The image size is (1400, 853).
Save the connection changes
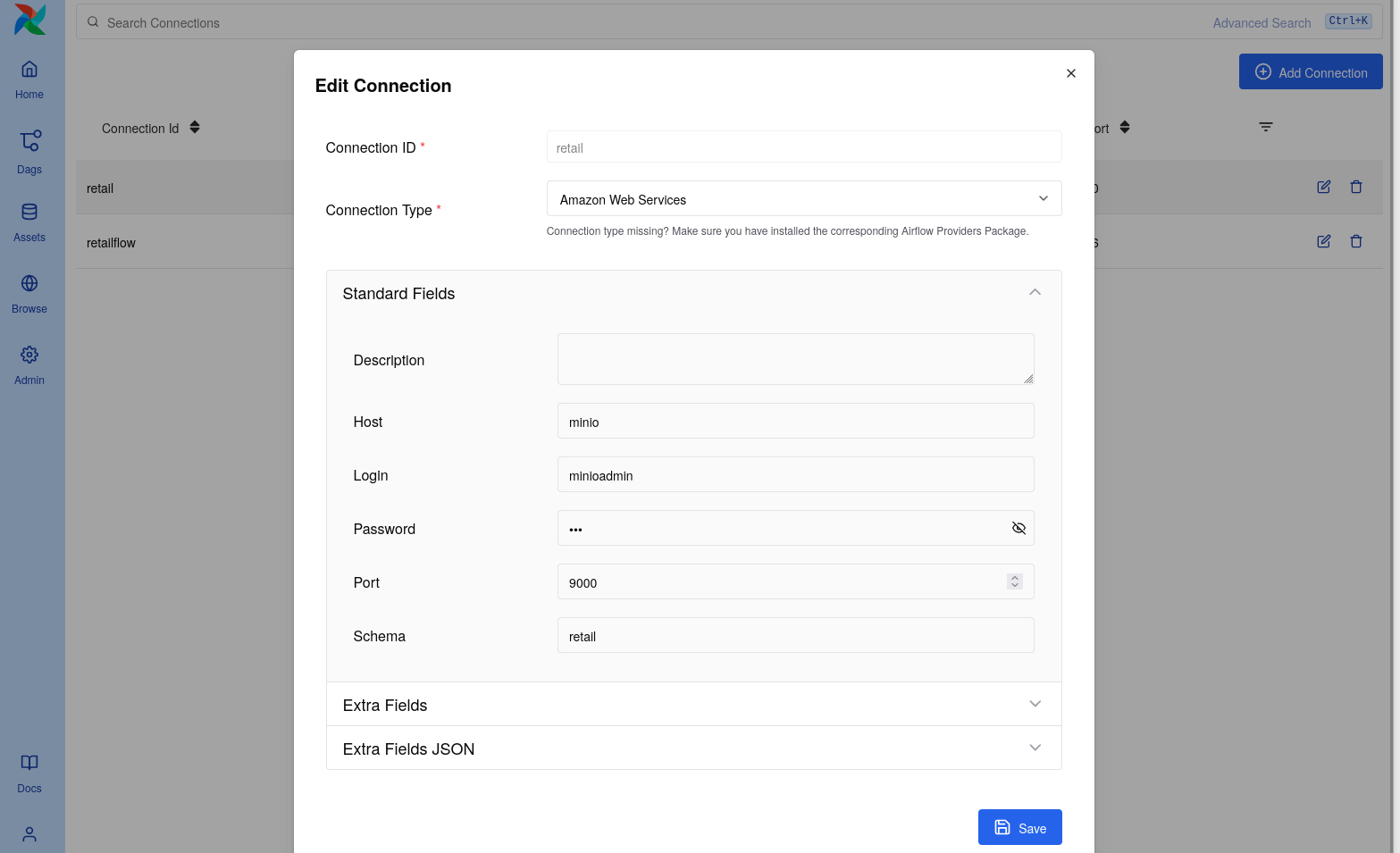1020,827
